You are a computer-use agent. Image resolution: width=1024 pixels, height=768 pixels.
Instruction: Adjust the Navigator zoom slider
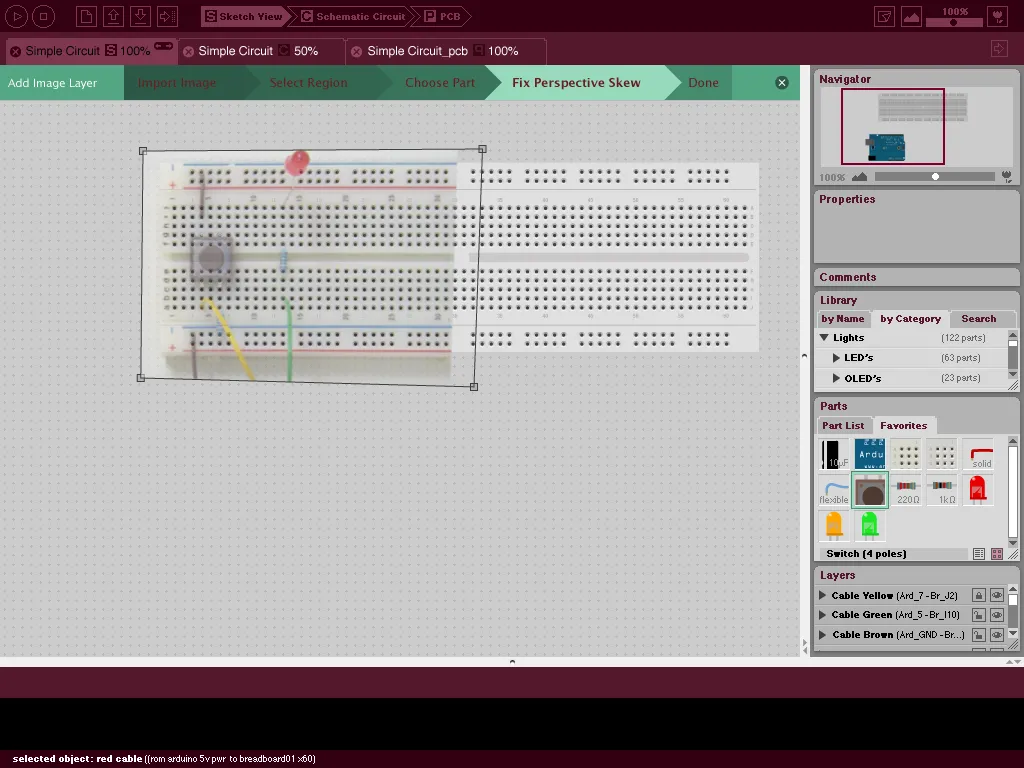[935, 177]
